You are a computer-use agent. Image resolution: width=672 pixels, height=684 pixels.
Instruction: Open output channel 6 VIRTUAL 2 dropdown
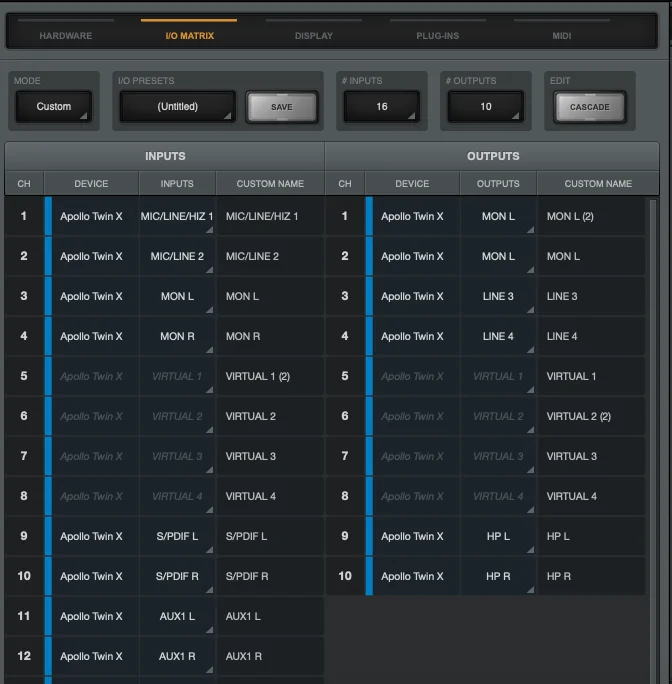(x=498, y=416)
